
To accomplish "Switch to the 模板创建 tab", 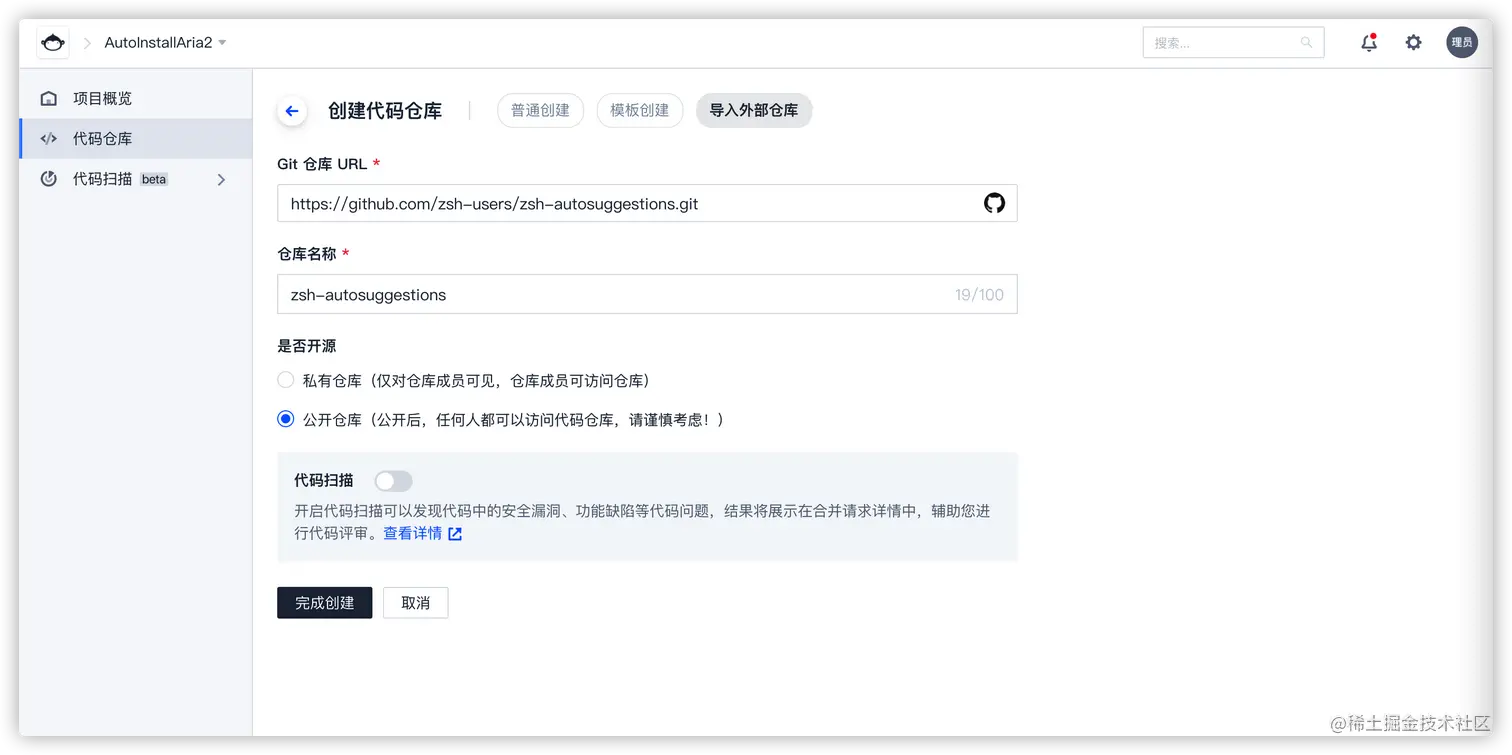I will pos(639,110).
